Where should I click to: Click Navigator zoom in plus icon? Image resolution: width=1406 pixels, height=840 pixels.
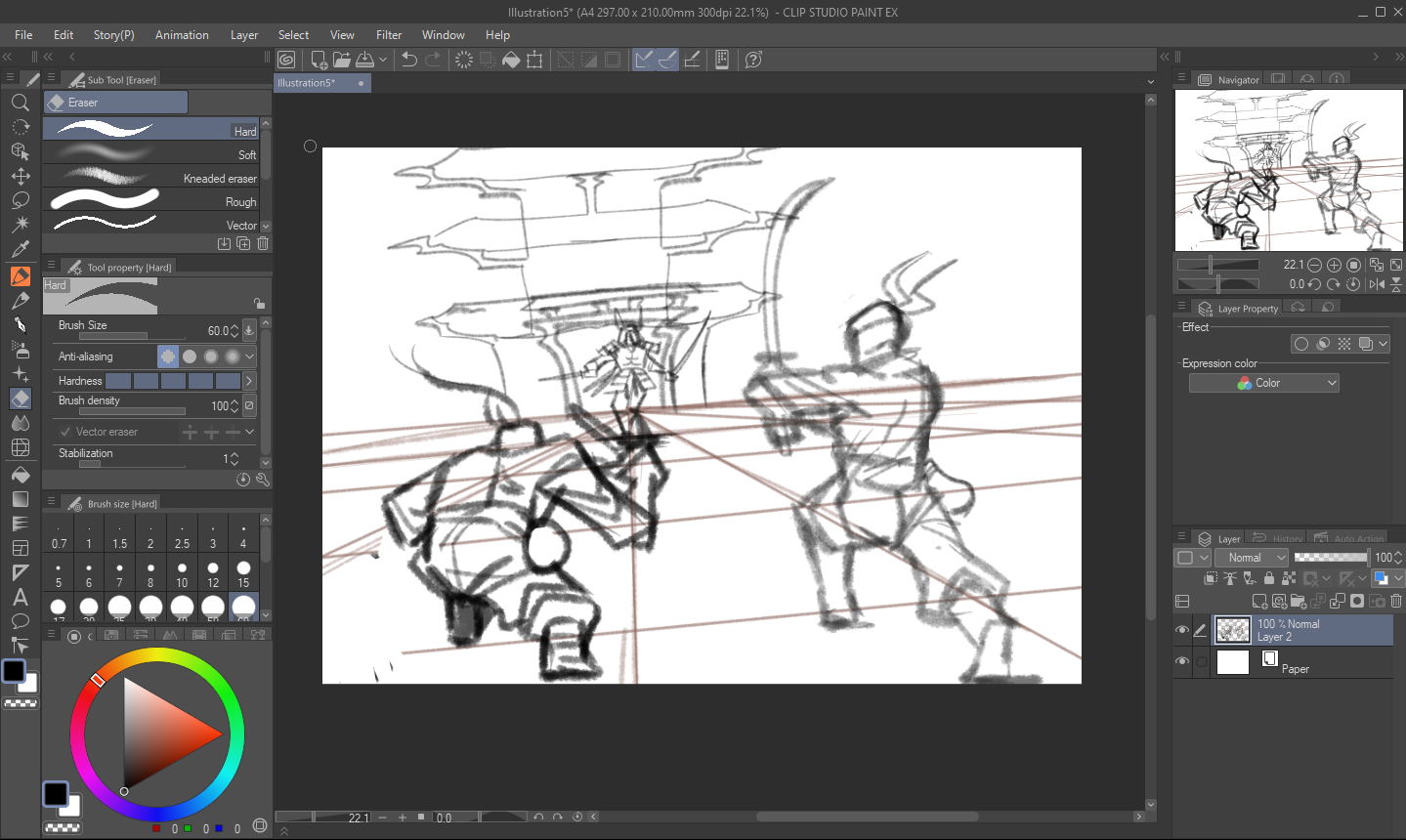pos(1334,265)
